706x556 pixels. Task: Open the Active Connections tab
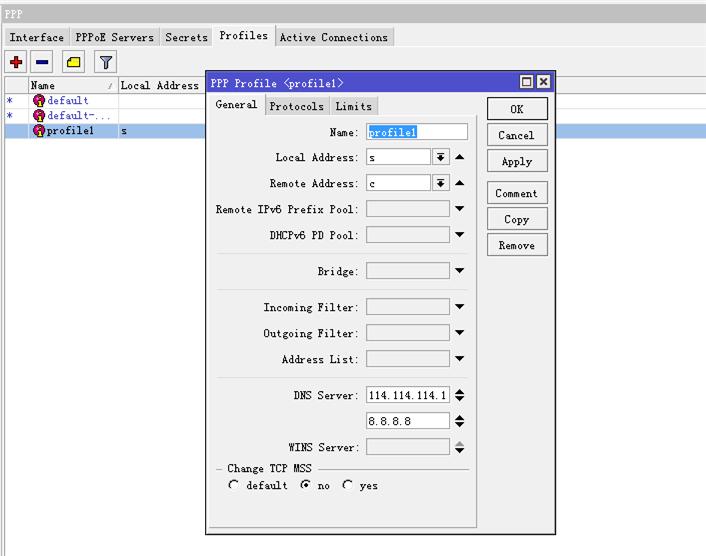point(333,38)
